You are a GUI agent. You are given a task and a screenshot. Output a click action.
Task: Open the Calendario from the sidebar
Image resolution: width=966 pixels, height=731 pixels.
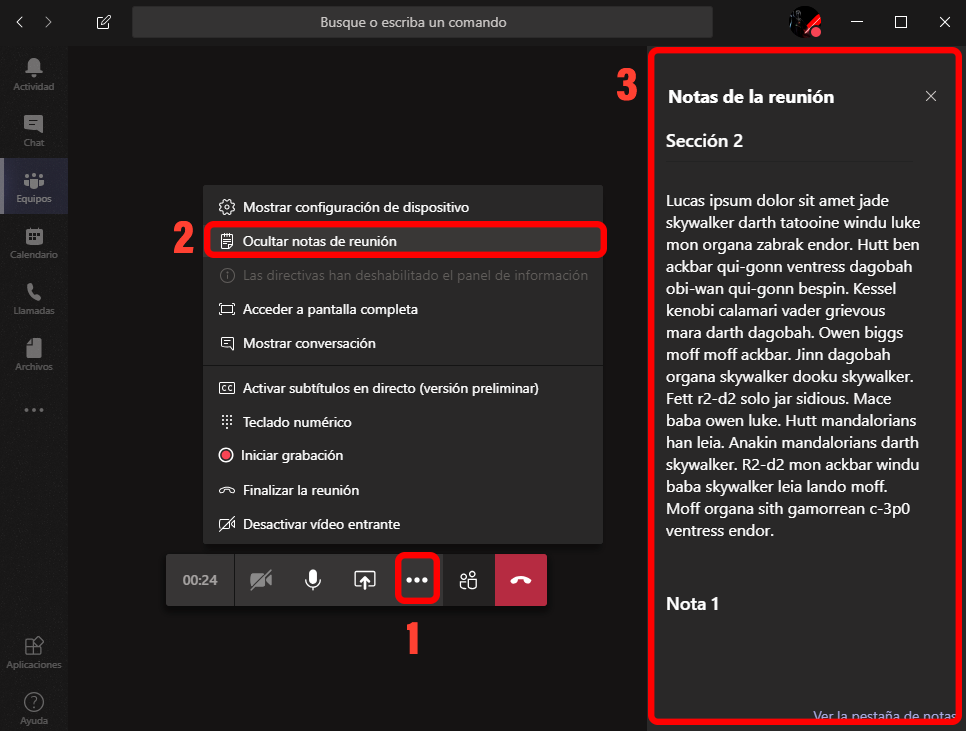[34, 243]
